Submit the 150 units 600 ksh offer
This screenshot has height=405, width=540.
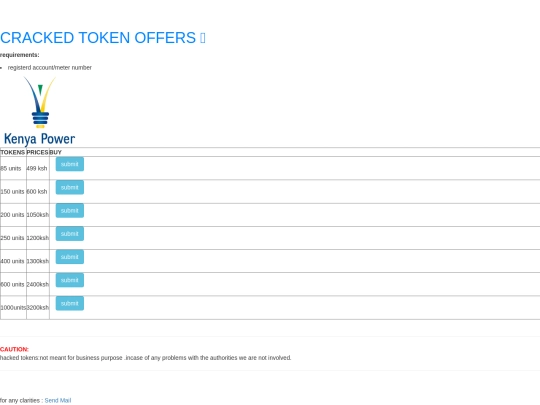pyautogui.click(x=70, y=187)
